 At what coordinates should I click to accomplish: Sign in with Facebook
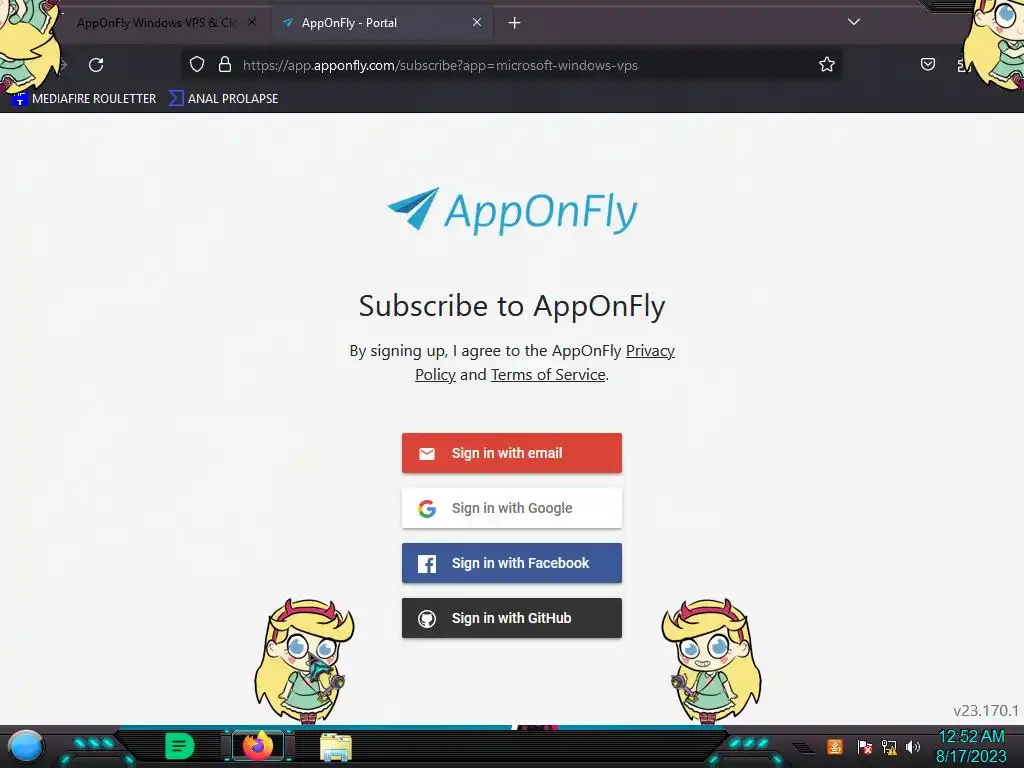tap(512, 563)
